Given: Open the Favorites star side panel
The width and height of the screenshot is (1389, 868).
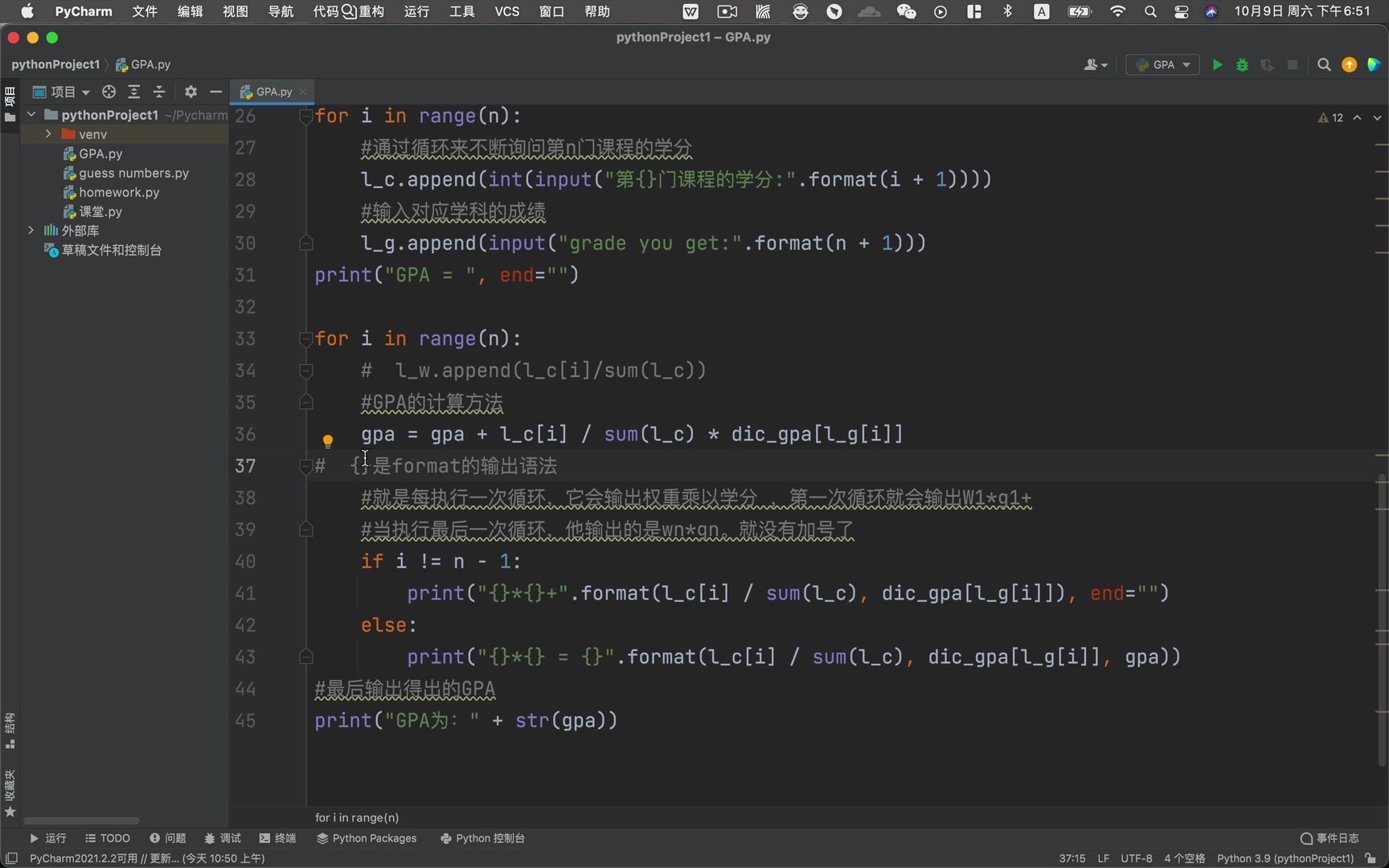Looking at the screenshot, I should [x=10, y=793].
